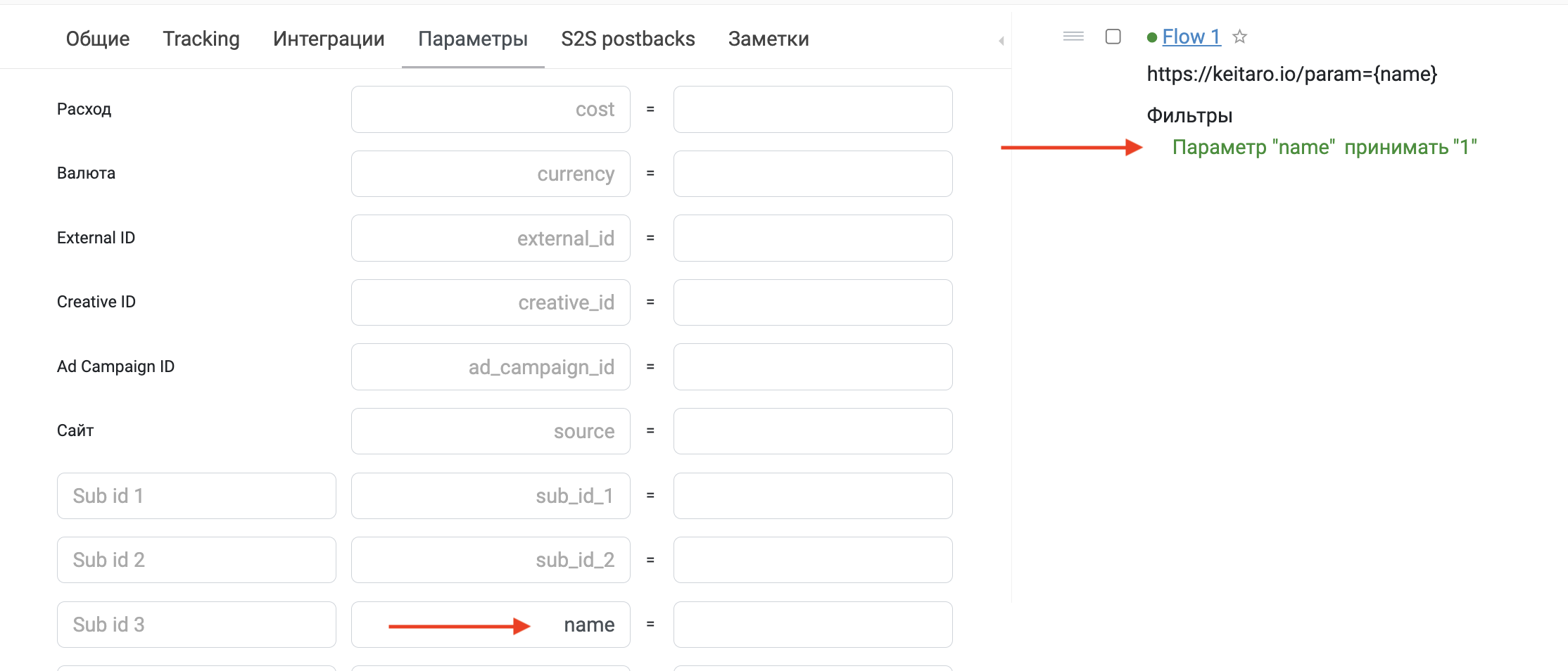
Task: Click the ad_campaign_id parameter field
Action: [x=491, y=367]
